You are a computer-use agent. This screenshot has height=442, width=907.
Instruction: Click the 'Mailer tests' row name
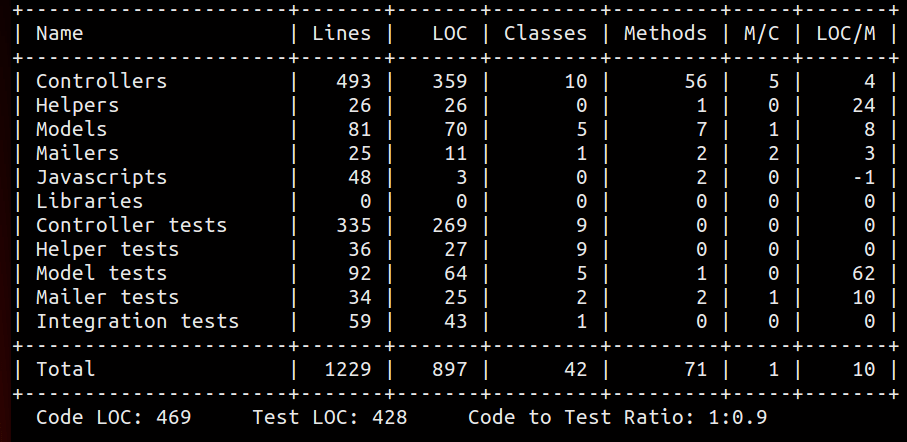coord(107,297)
